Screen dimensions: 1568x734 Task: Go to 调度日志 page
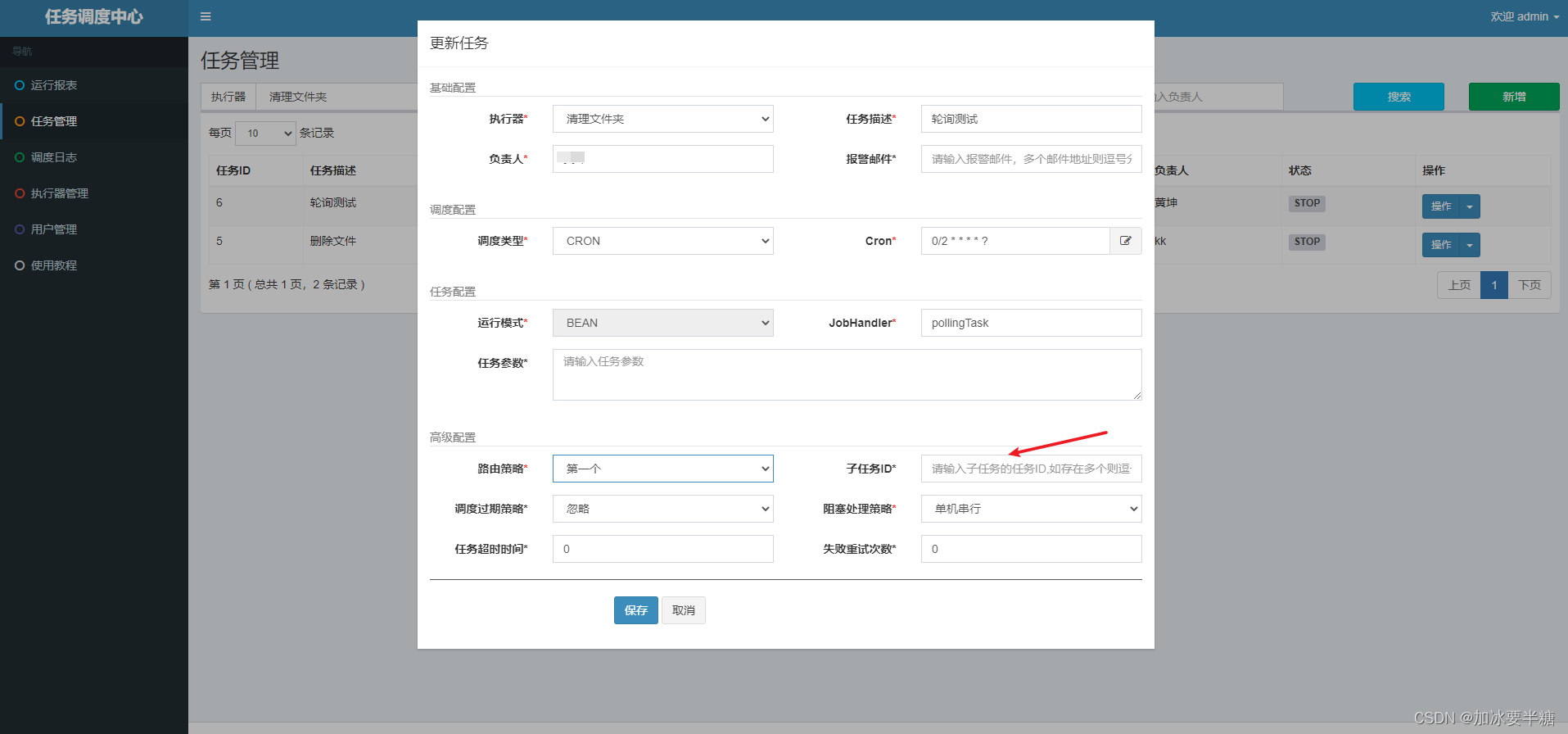[94, 157]
